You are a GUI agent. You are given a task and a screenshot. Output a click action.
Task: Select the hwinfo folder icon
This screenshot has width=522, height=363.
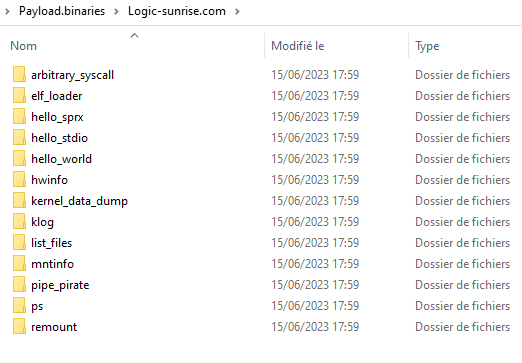point(19,179)
